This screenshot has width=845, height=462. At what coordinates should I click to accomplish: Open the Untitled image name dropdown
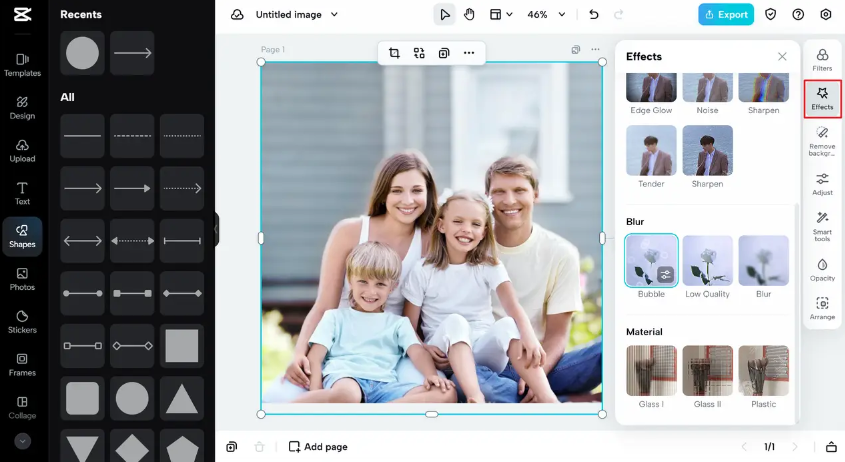click(296, 15)
